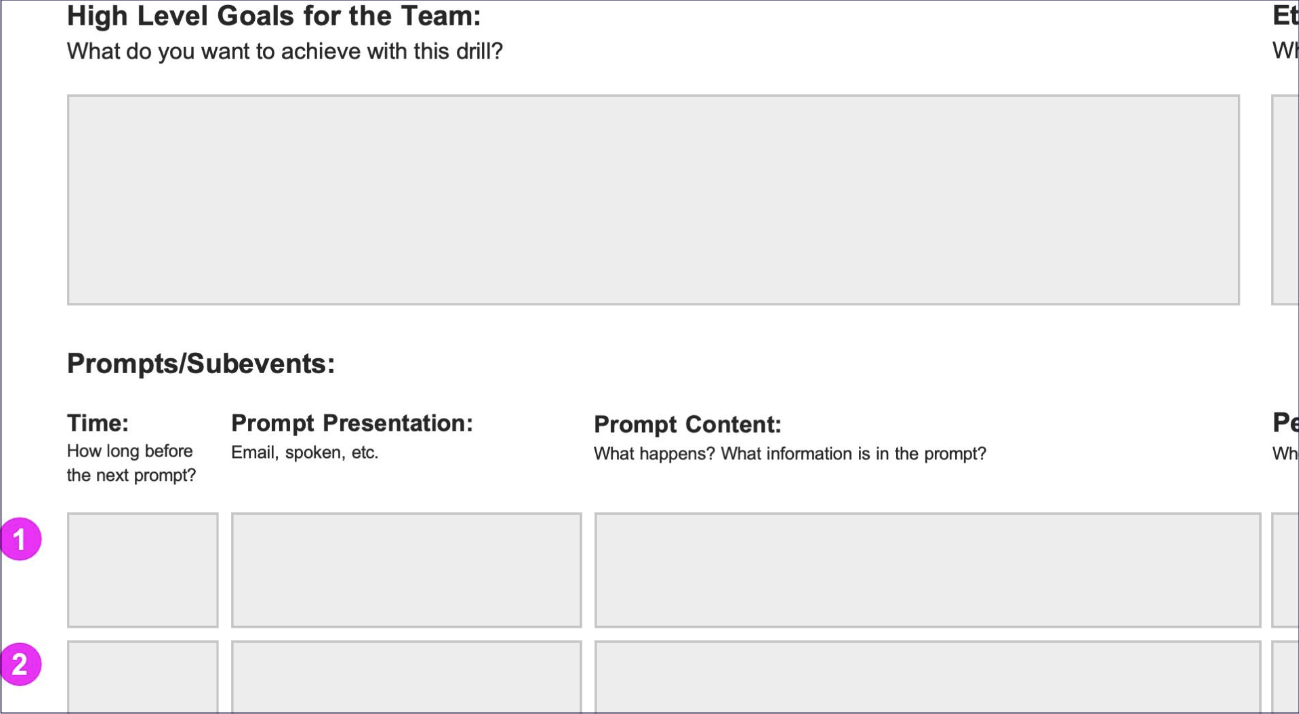Select row 2 Prompt Presentation field
Screen dimensions: 1299x714
point(406,677)
